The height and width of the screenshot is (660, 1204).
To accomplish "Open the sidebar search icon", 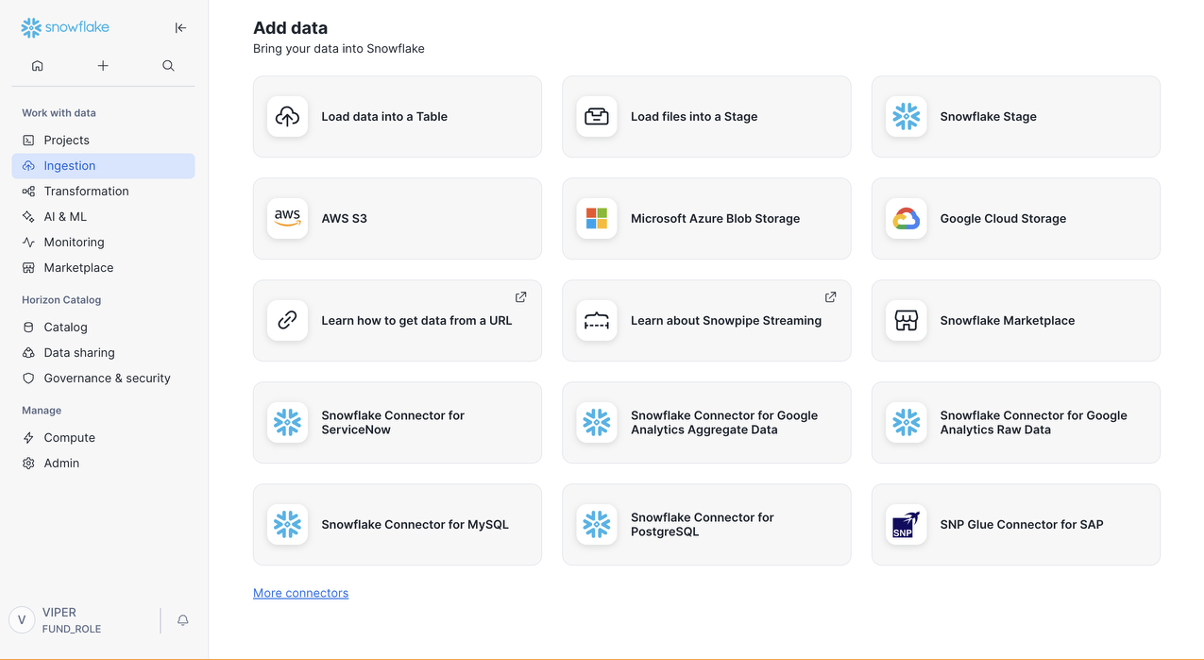I will tap(168, 66).
